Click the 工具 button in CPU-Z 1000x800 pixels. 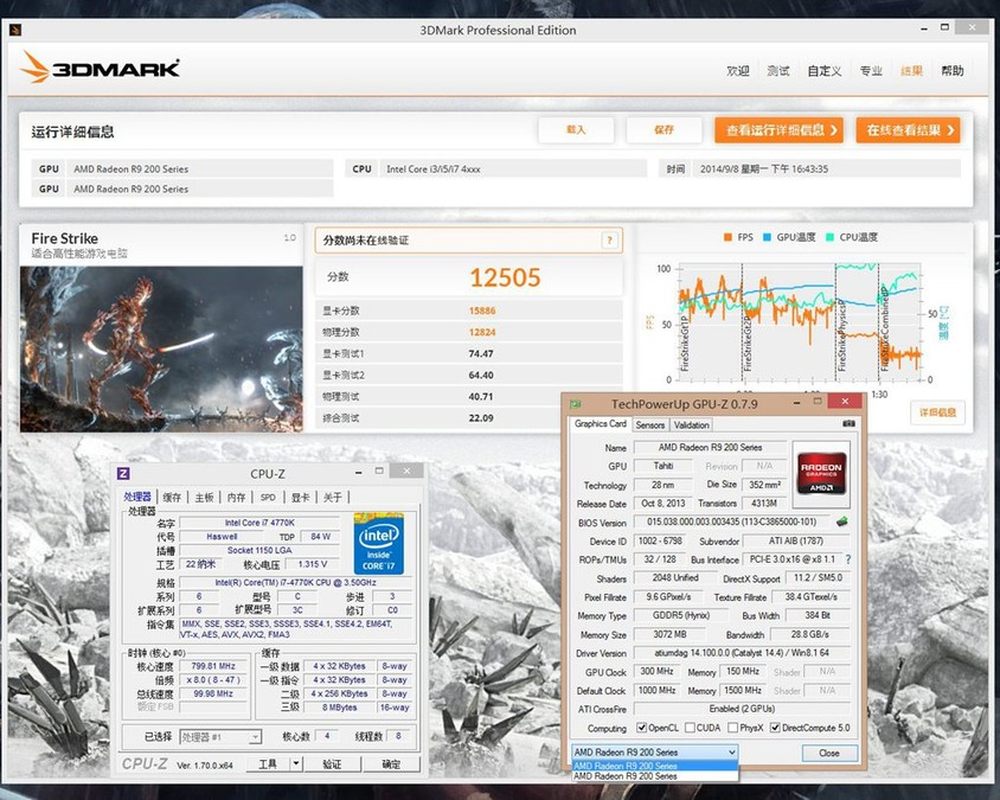coord(268,764)
